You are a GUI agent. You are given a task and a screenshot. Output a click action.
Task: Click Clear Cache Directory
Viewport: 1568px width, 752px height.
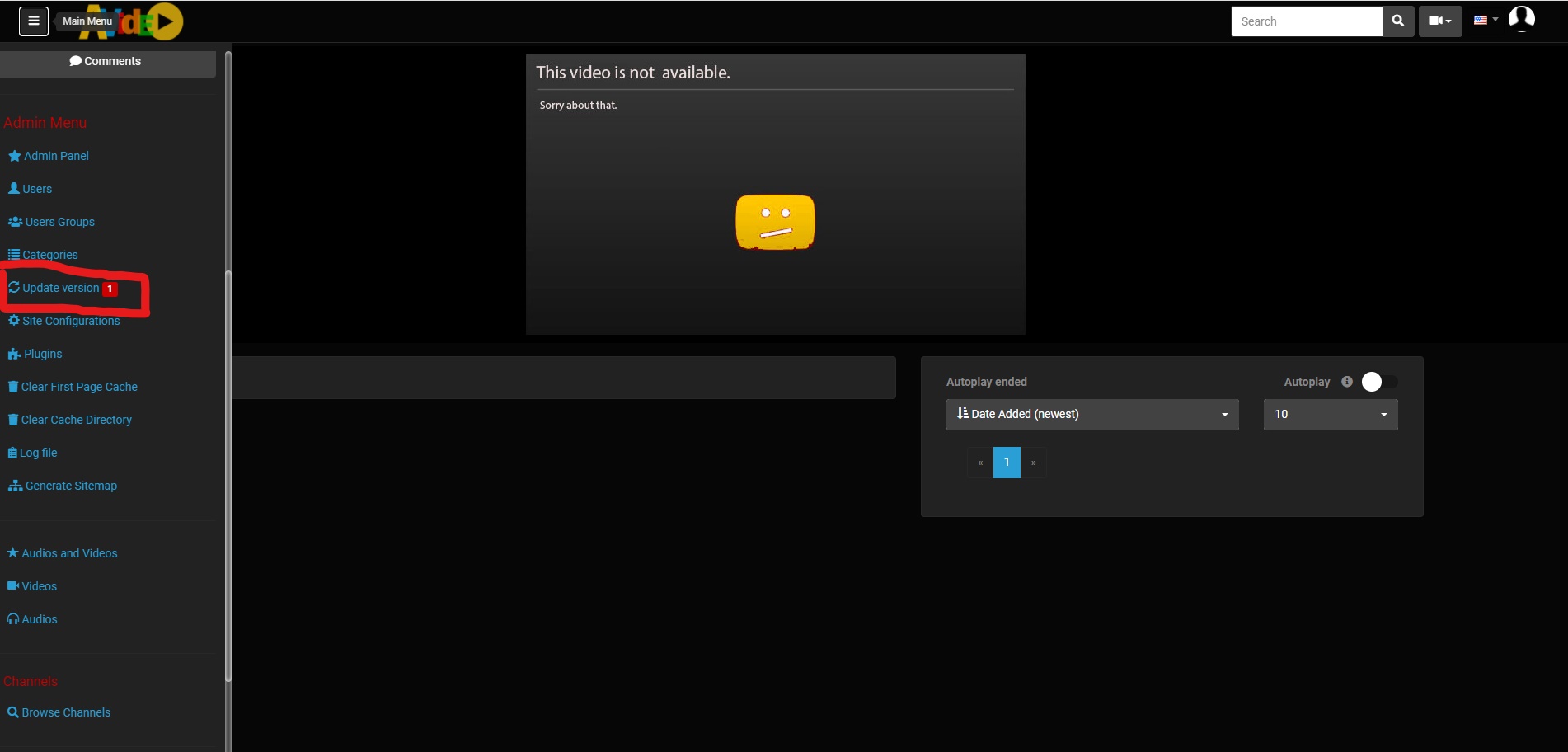[70, 420]
